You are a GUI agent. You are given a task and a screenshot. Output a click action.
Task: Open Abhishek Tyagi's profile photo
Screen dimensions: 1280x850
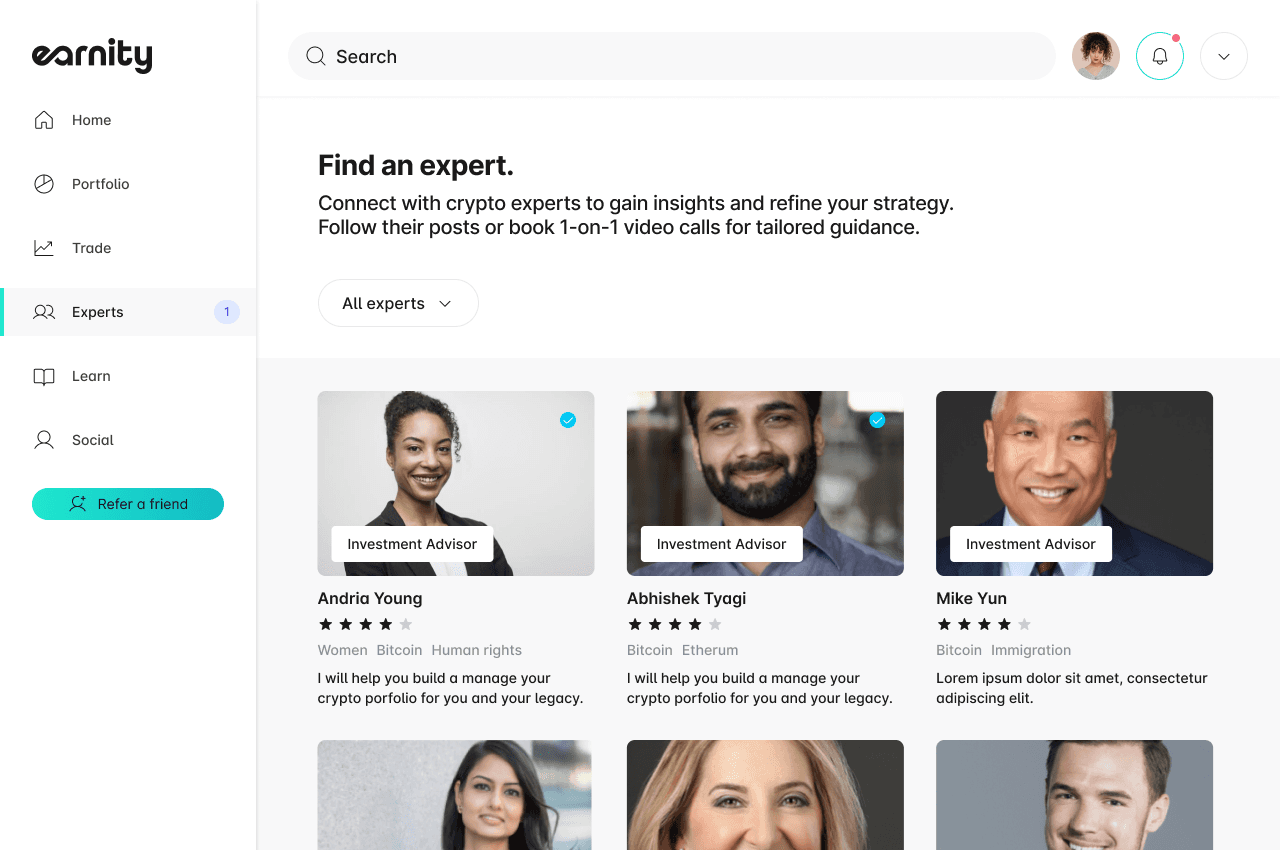coord(765,483)
